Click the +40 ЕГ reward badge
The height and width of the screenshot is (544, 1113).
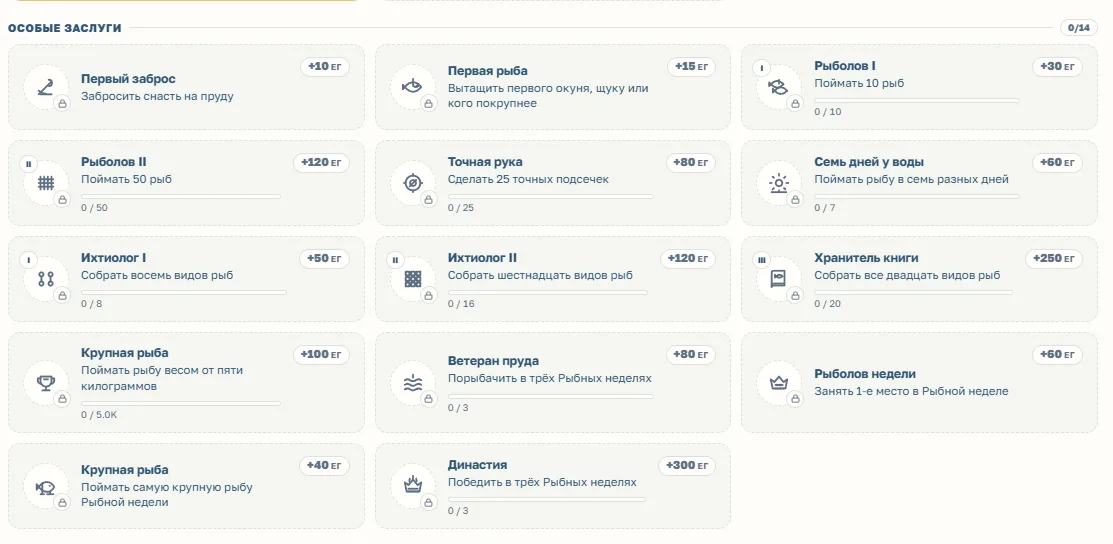[324, 466]
